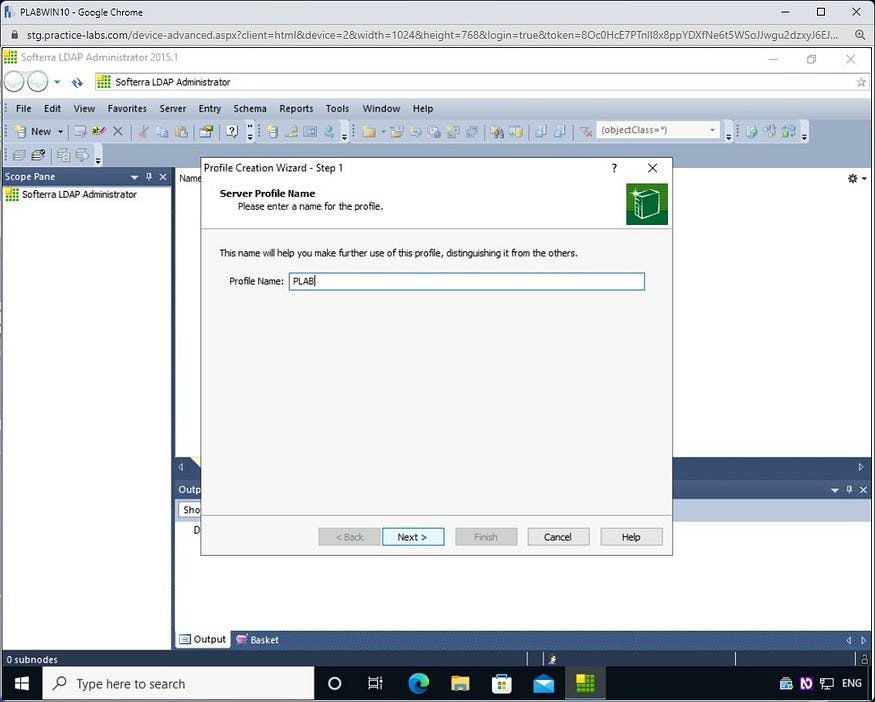This screenshot has height=702, width=875.
Task: Click the directory search icon beside binoculars
Action: (516, 132)
